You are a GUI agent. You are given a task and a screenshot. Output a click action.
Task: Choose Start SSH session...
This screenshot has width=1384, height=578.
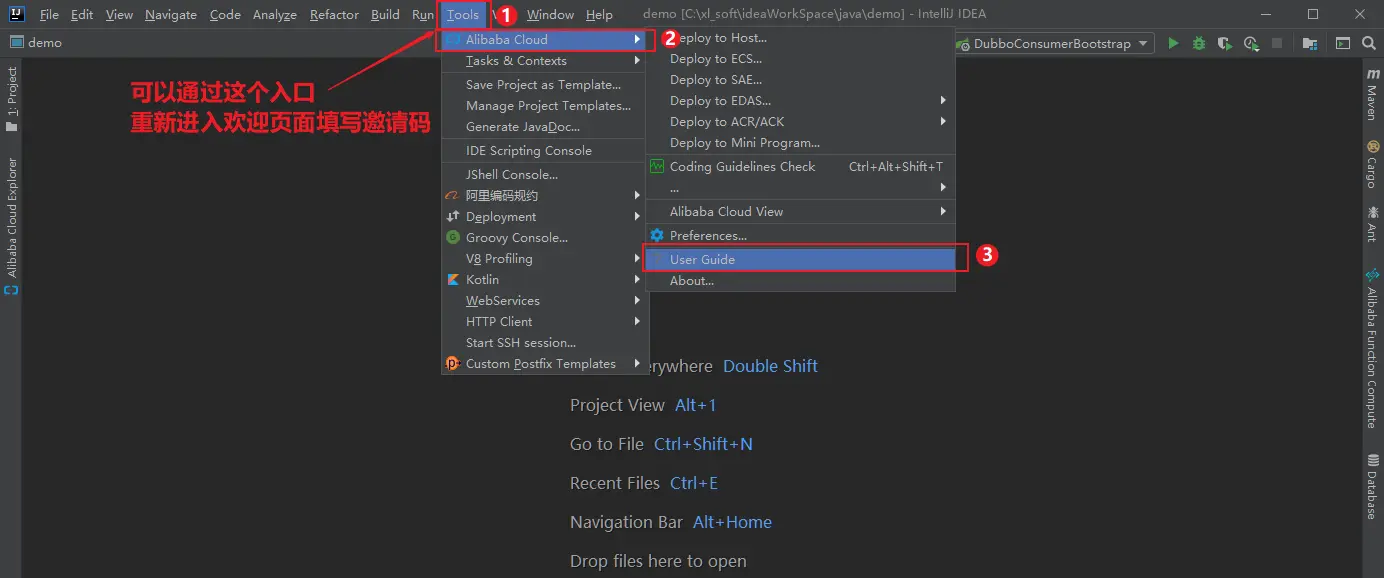[545, 343]
